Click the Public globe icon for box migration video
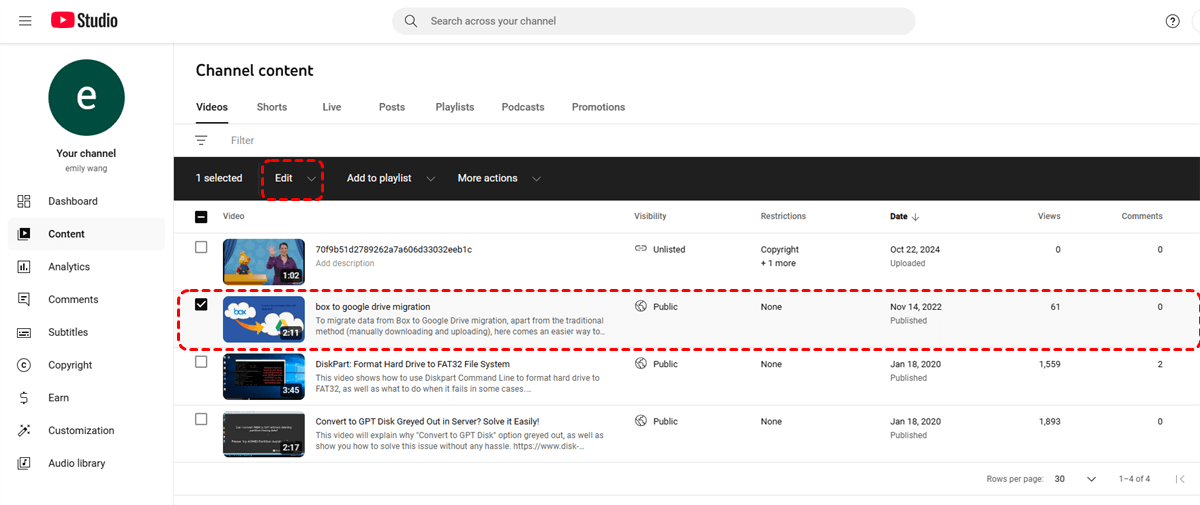Image resolution: width=1200 pixels, height=505 pixels. (641, 306)
